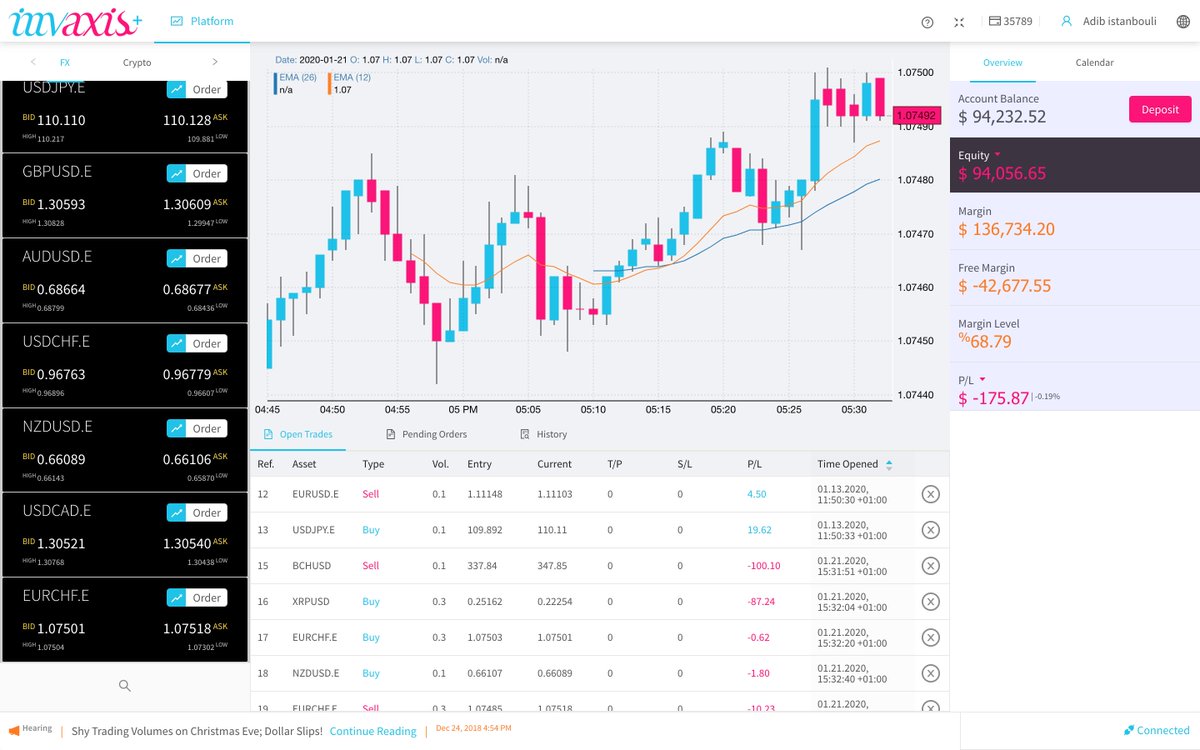This screenshot has width=1200, height=750.
Task: Select the GBPUSD.E asset name
Action: pos(57,172)
